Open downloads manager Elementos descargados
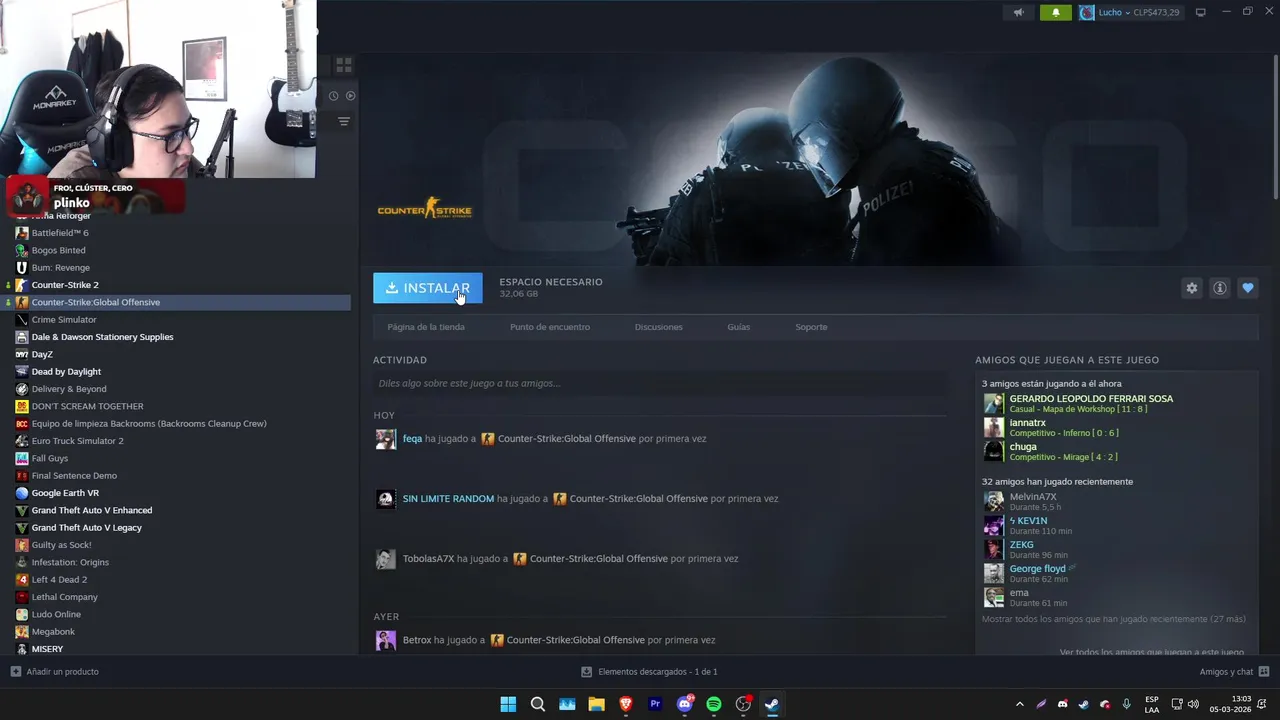This screenshot has width=1280, height=720. tap(650, 672)
